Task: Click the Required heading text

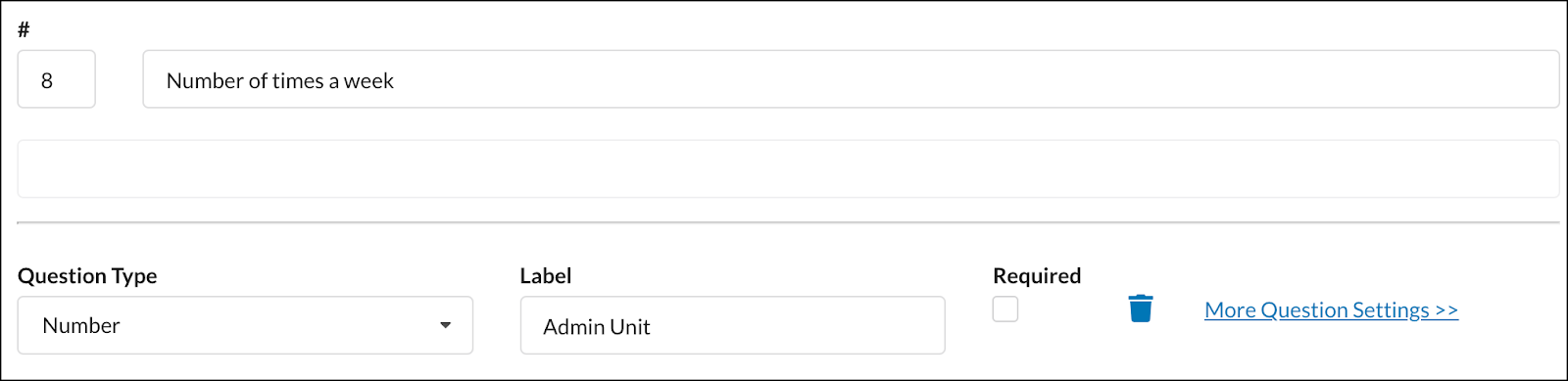Action: [1037, 276]
